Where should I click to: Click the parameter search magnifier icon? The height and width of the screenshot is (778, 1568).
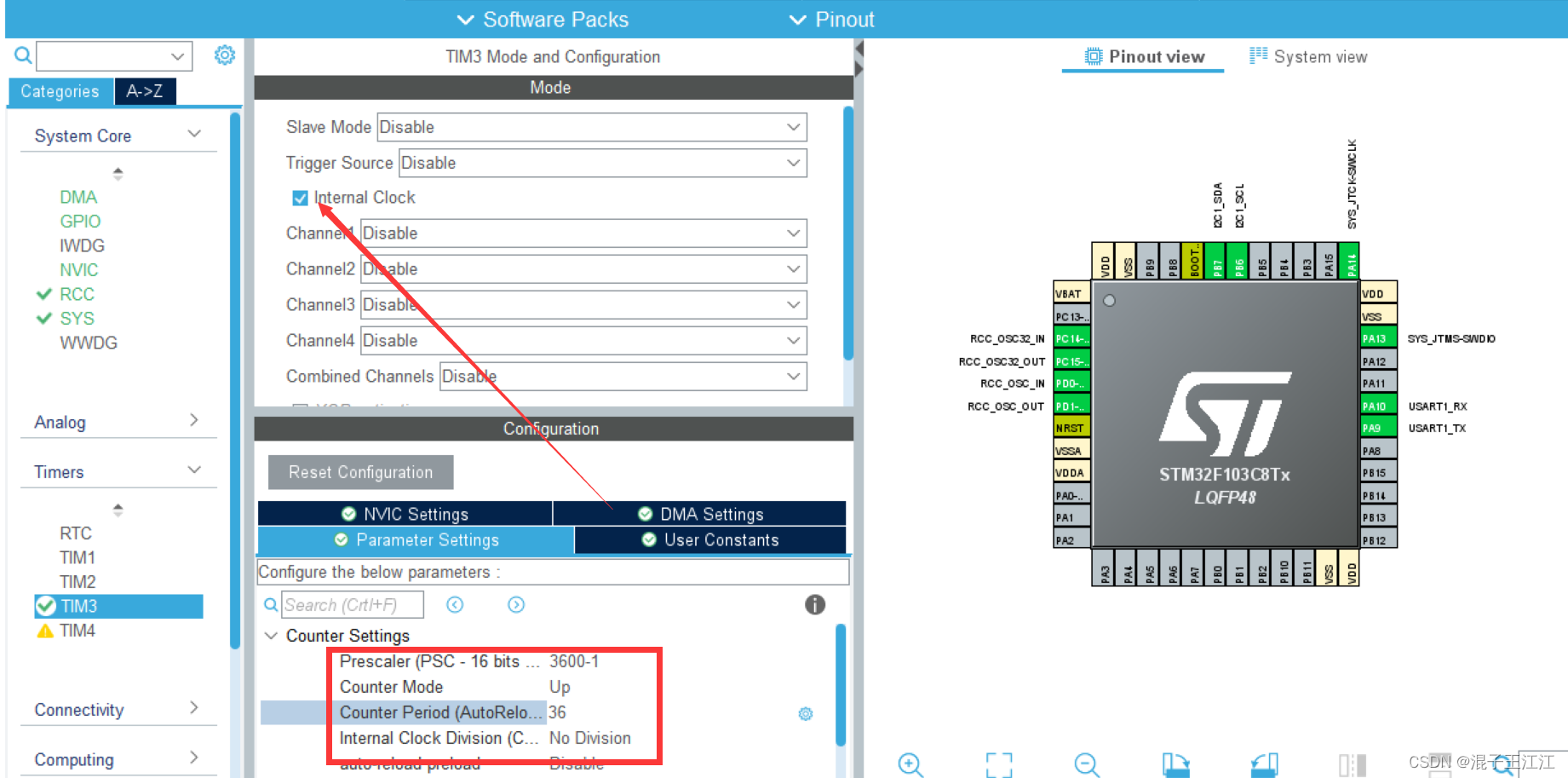[271, 604]
